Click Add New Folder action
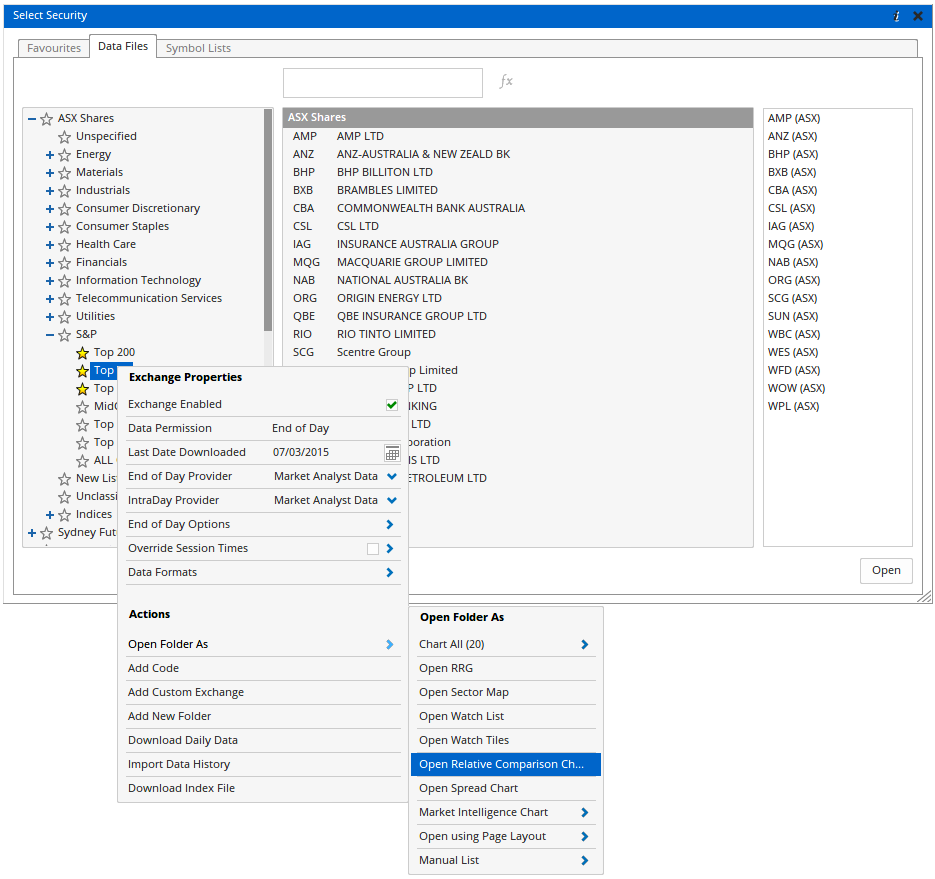935x879 pixels. click(263, 716)
